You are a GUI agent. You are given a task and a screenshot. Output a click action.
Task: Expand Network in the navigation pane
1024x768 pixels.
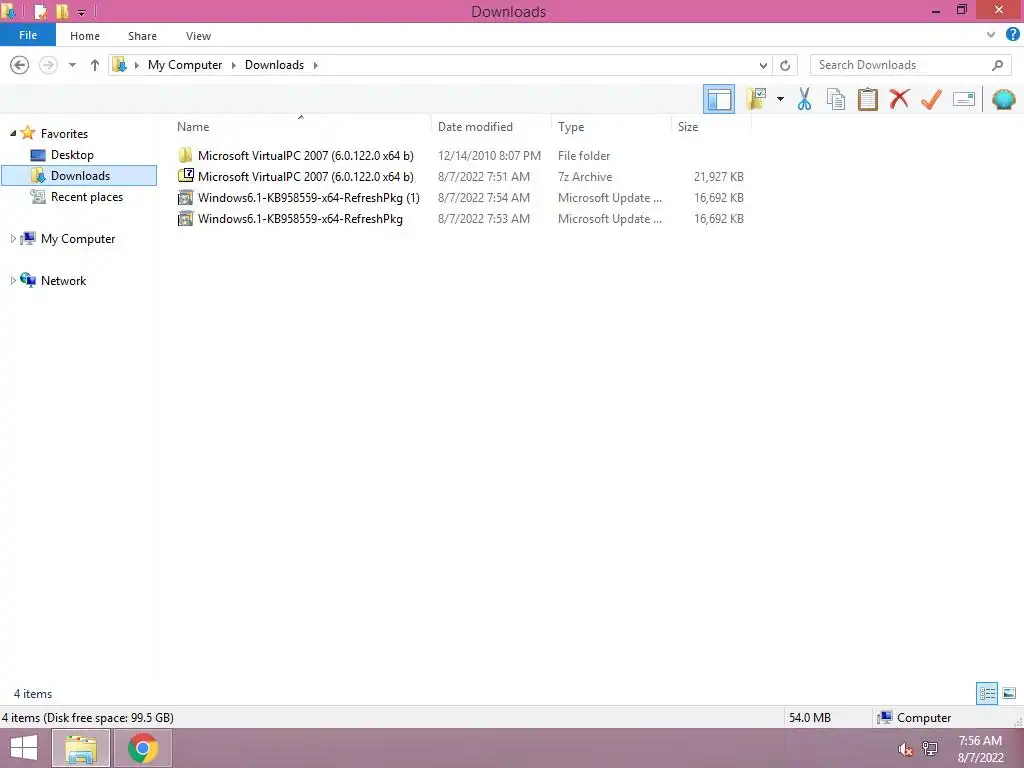[x=13, y=280]
